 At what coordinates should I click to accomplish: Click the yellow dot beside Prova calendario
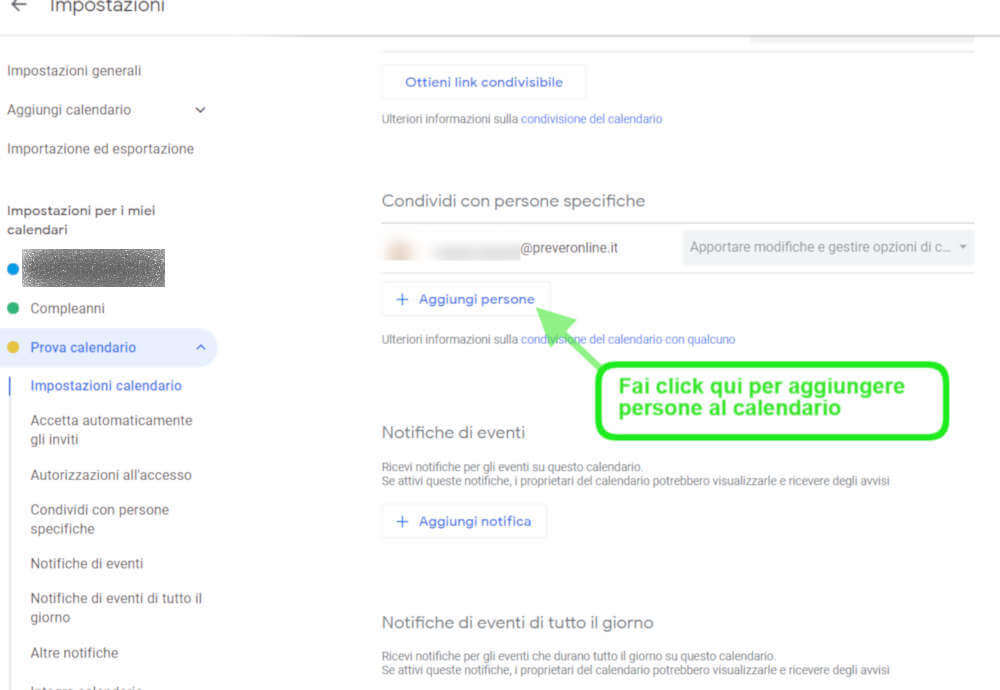(13, 348)
